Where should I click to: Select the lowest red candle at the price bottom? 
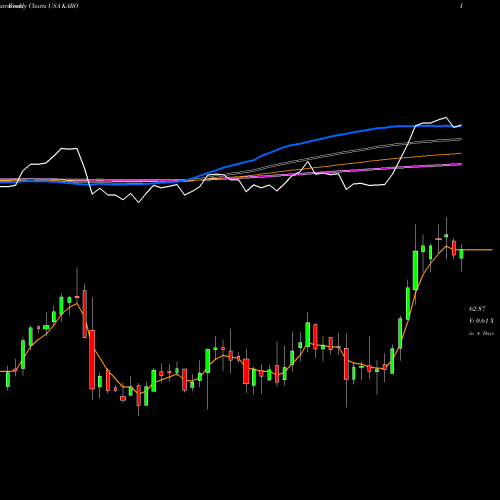click(139, 395)
